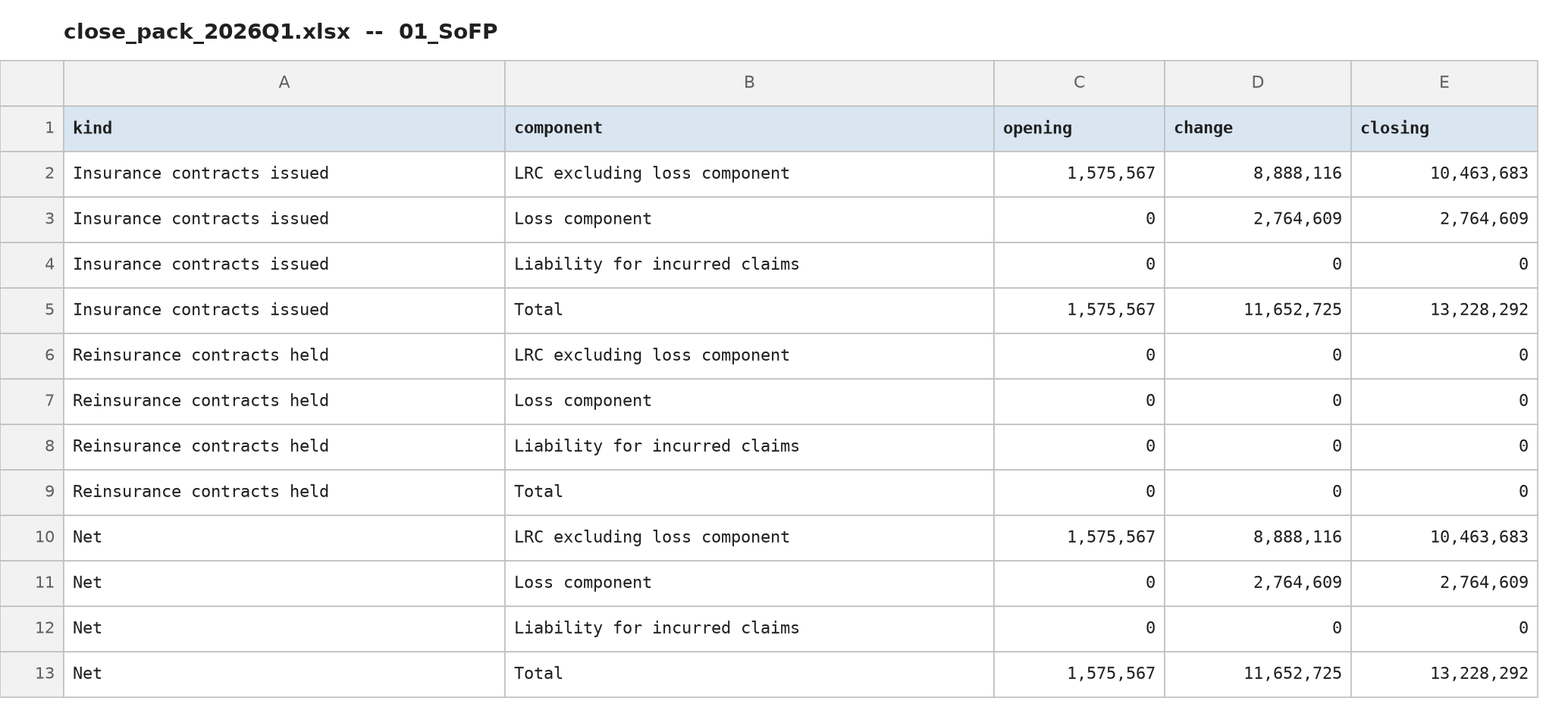The height and width of the screenshot is (723, 1568).
Task: Select 'Reinsurance contracts held' in row 7
Action: tap(284, 402)
